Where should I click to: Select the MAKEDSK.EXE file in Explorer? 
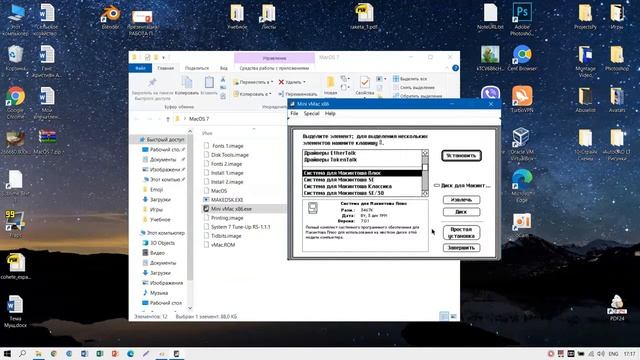pos(227,200)
